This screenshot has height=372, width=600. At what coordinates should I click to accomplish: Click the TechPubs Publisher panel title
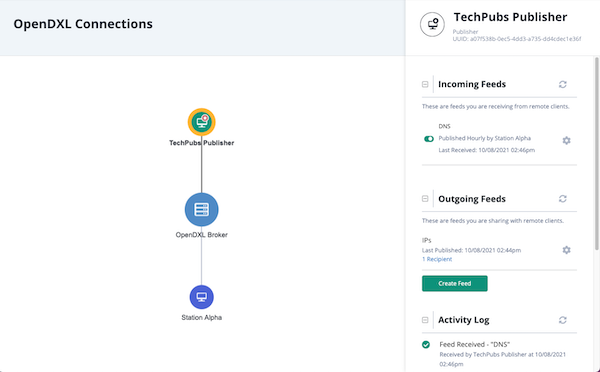pos(510,17)
